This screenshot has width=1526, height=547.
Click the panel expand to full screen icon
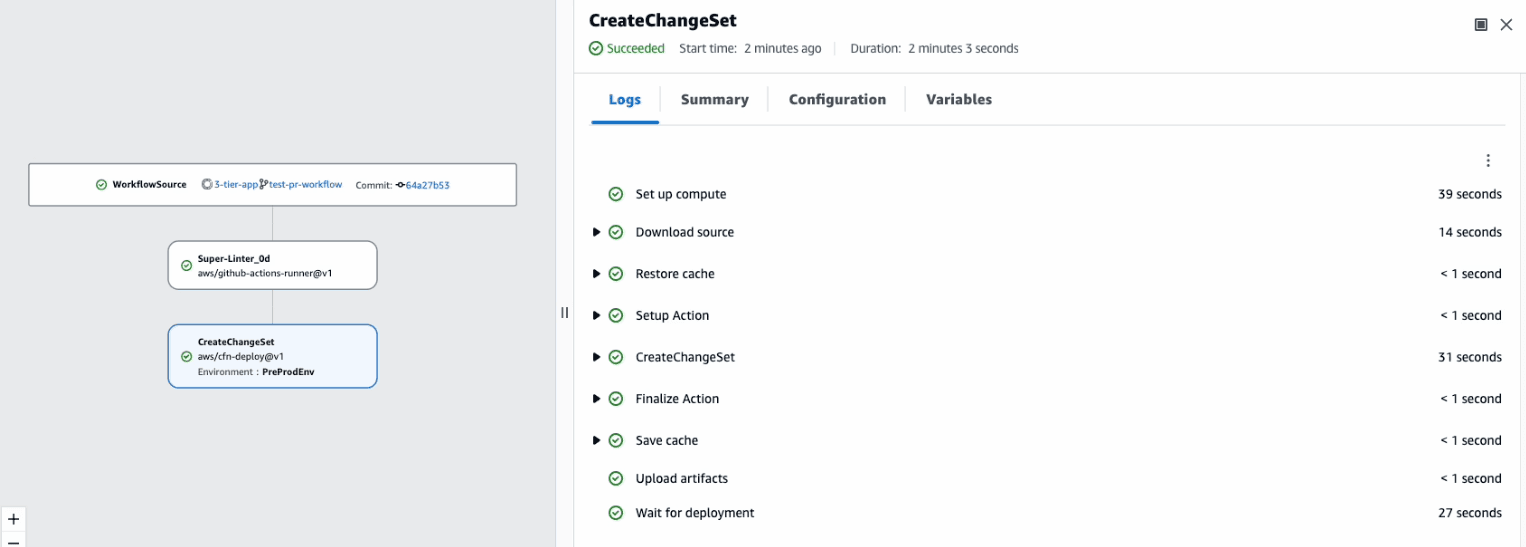pos(1481,25)
